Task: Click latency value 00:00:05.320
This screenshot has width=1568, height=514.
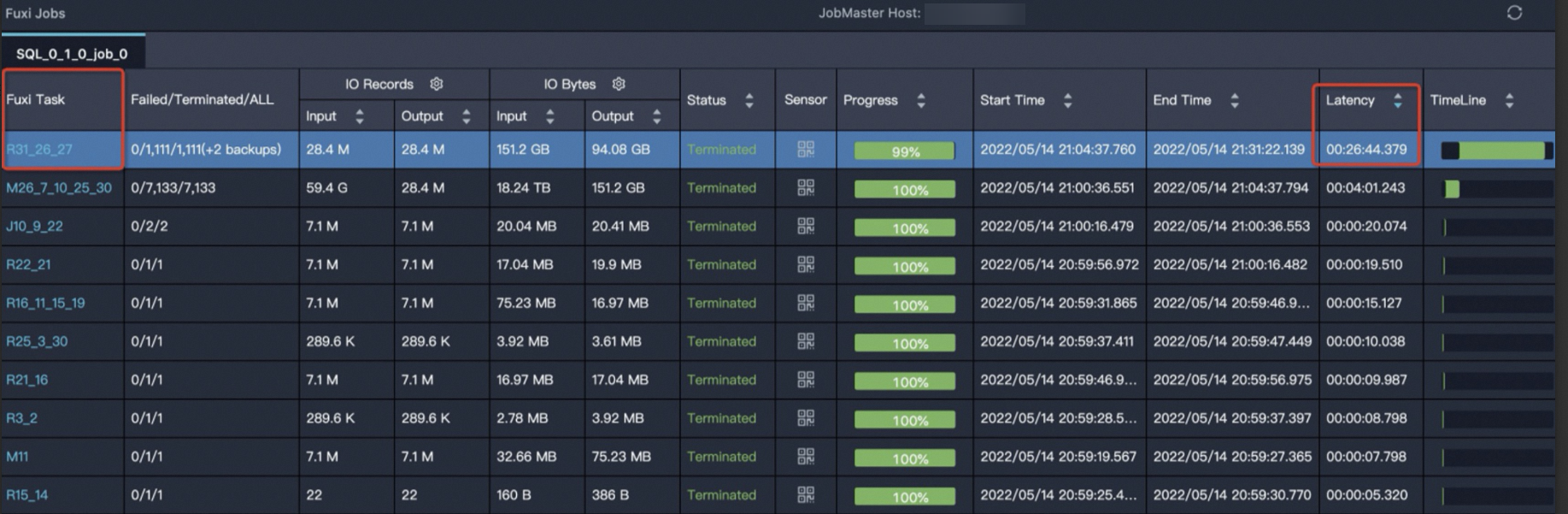Action: [x=1366, y=495]
